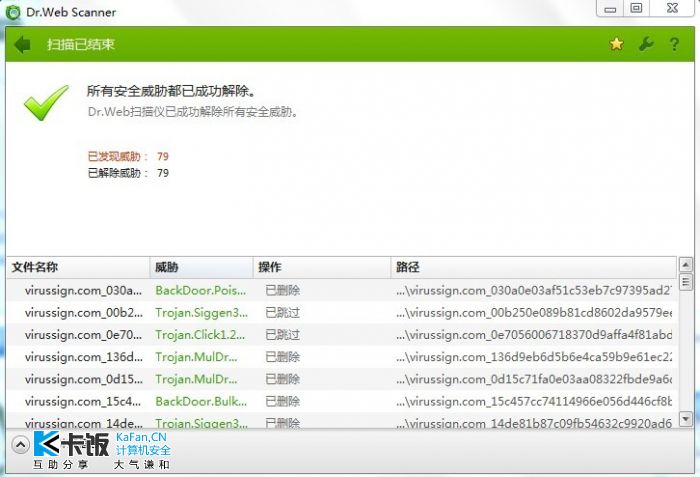The image size is (700, 477).
Task: Expand the round chevron button at bottom left
Action: coord(19,445)
